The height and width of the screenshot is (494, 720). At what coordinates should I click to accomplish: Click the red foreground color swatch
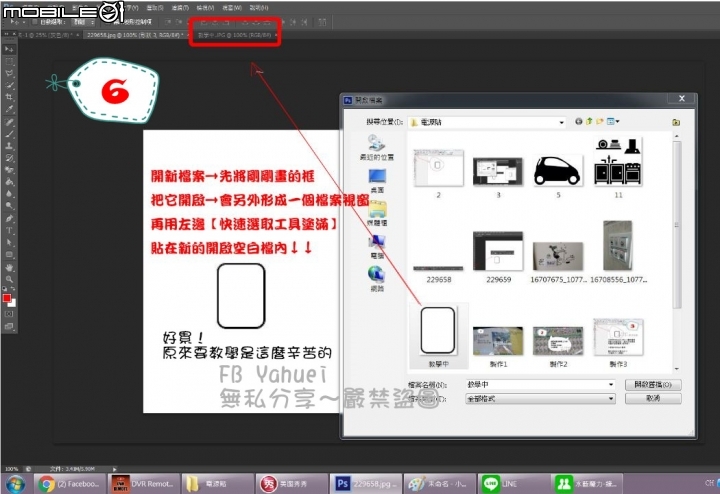pos(6,298)
